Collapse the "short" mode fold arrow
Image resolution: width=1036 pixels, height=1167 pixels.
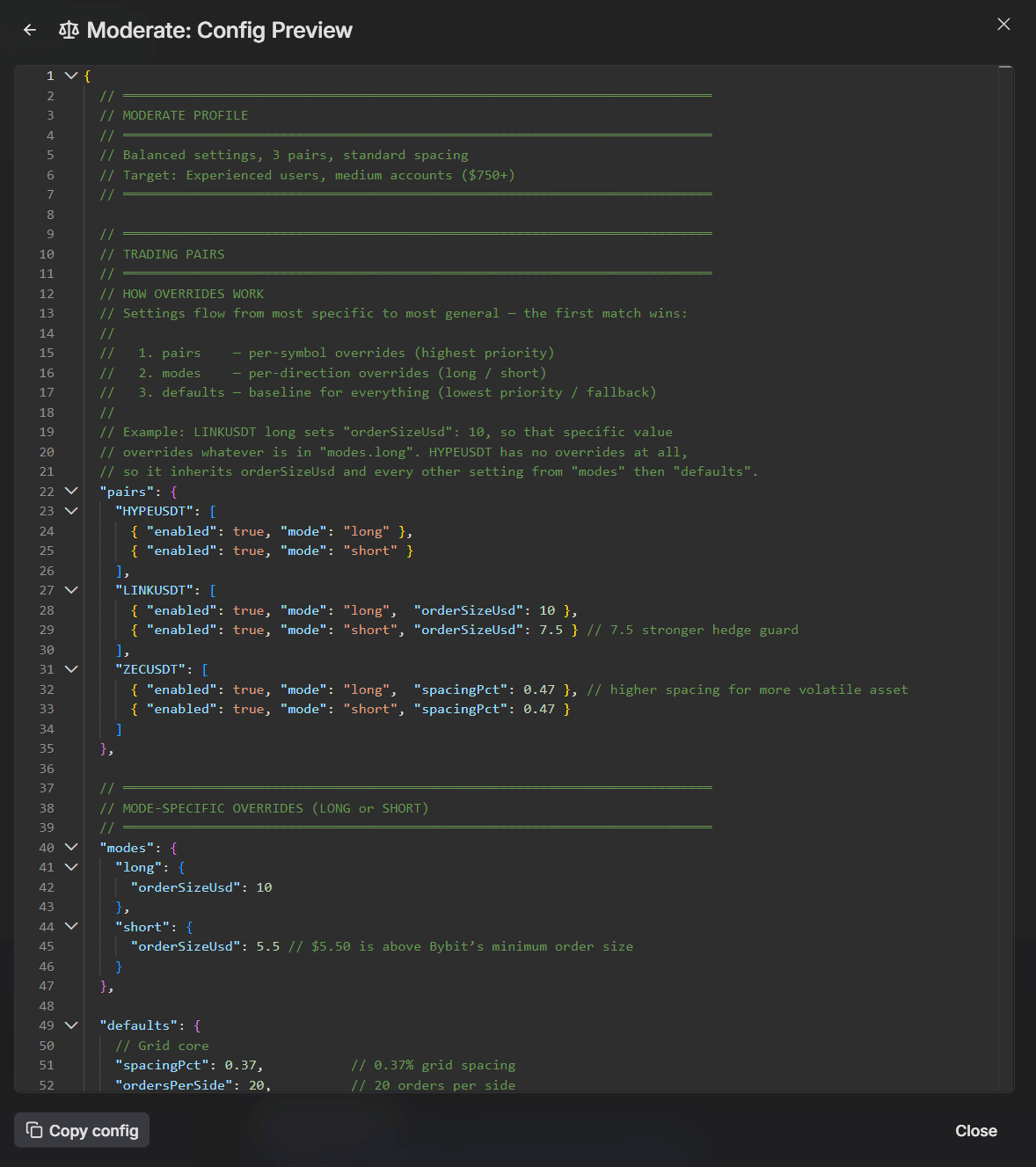click(71, 927)
